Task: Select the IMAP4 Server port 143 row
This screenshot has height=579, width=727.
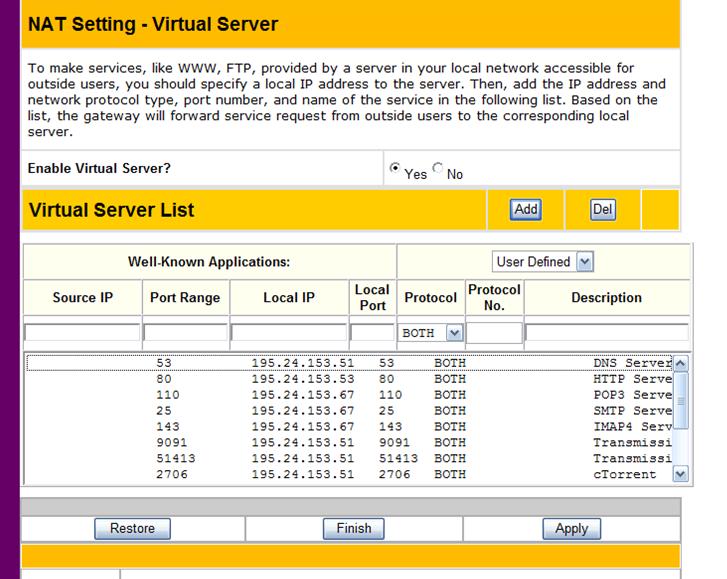Action: pyautogui.click(x=349, y=426)
